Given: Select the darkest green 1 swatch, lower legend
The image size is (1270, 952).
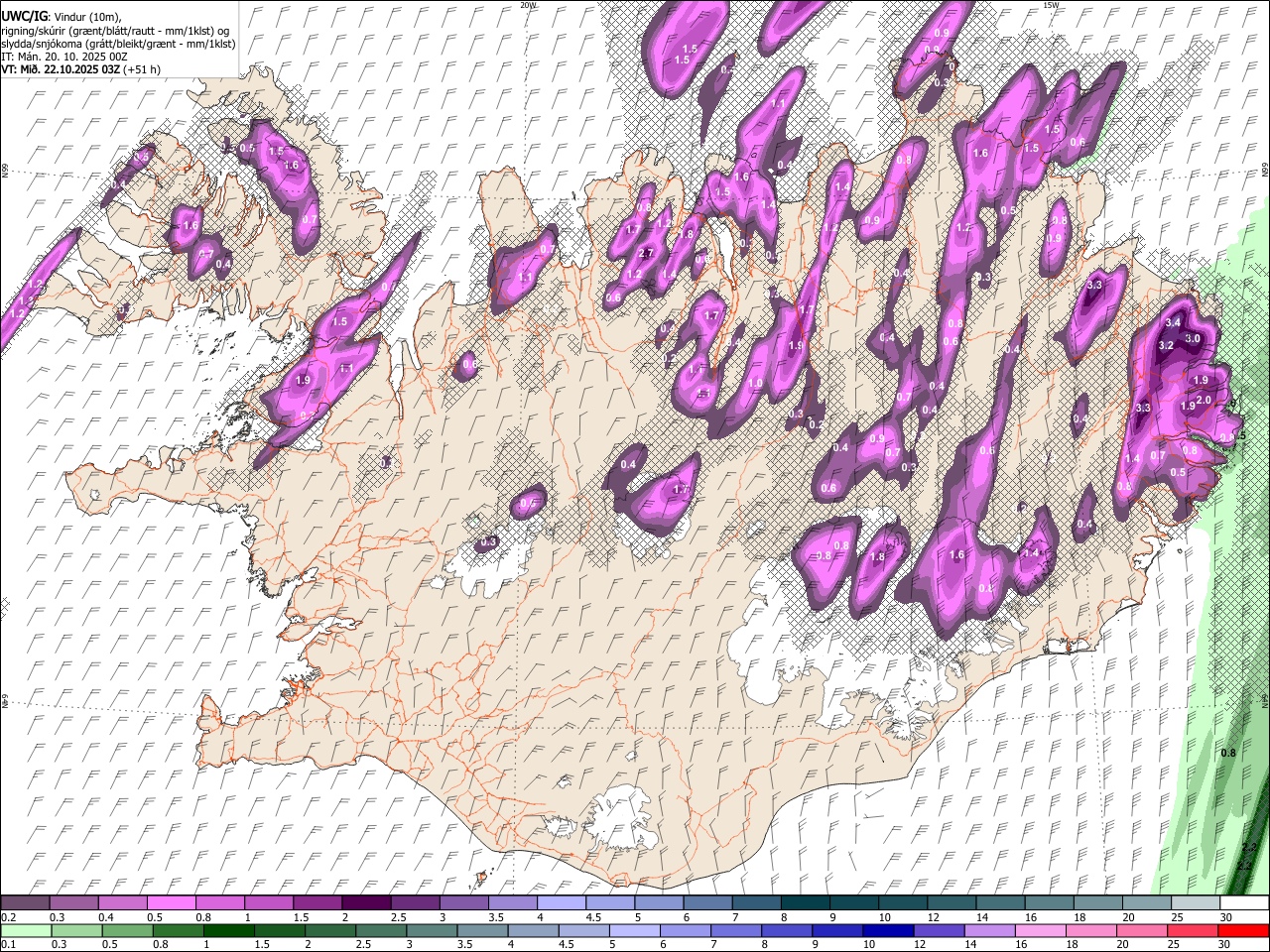Looking at the screenshot, I should (228, 930).
